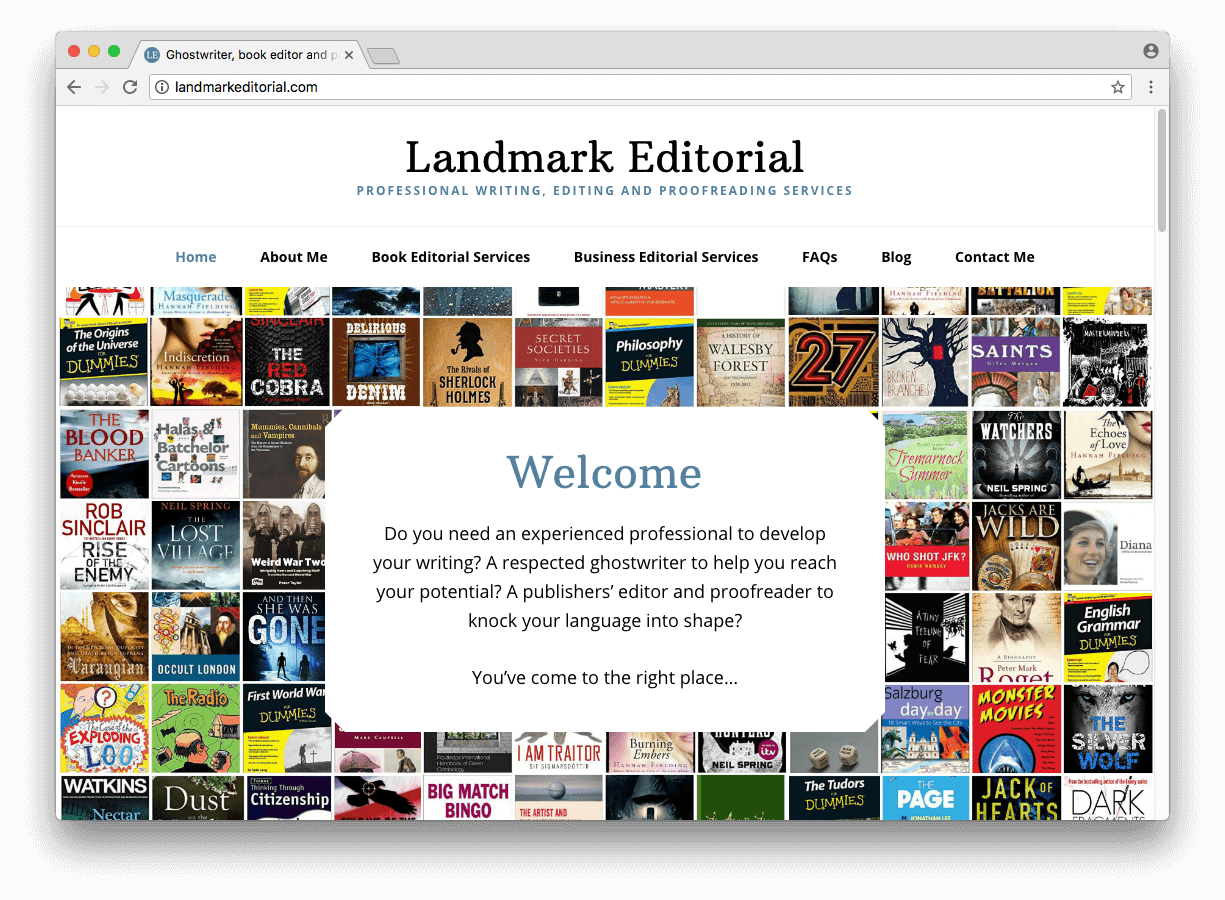Click the neon 27 book cover

833,362
